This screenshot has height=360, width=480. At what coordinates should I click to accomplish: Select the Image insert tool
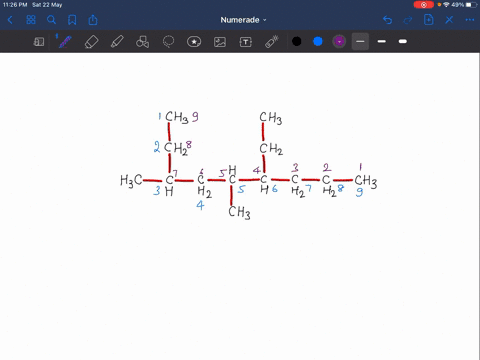click(x=220, y=42)
